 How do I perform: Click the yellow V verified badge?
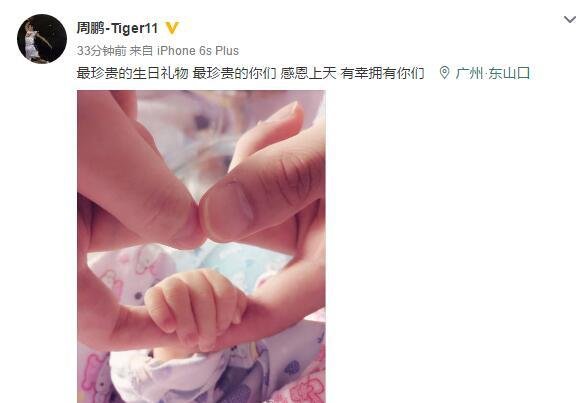[172, 28]
